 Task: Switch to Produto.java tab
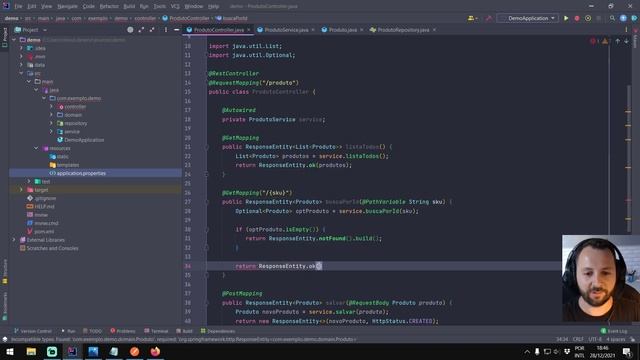click(x=342, y=30)
